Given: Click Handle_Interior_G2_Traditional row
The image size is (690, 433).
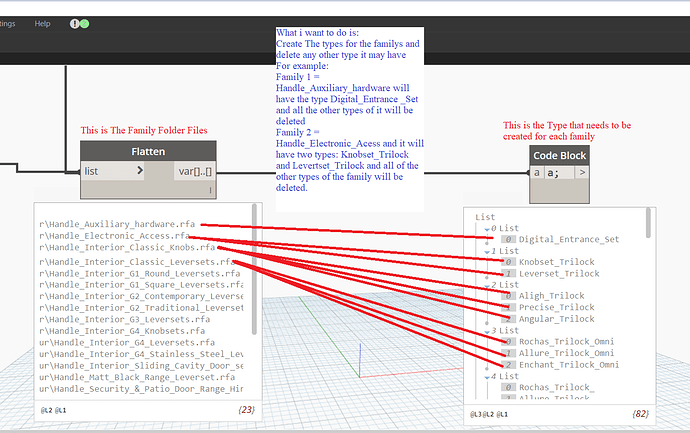Looking at the screenshot, I should 141,308.
